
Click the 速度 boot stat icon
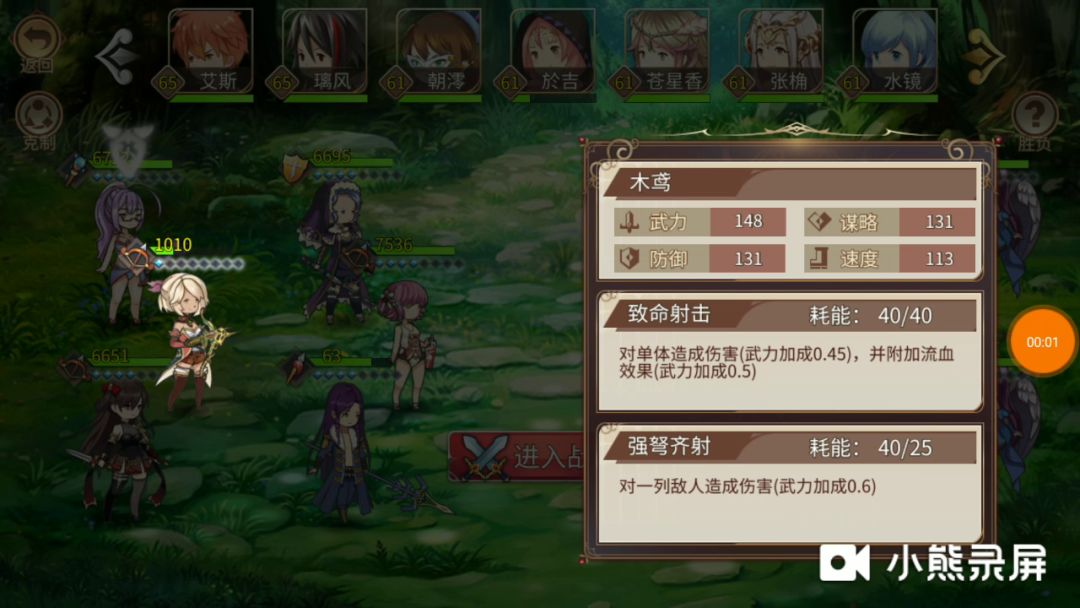coord(818,258)
